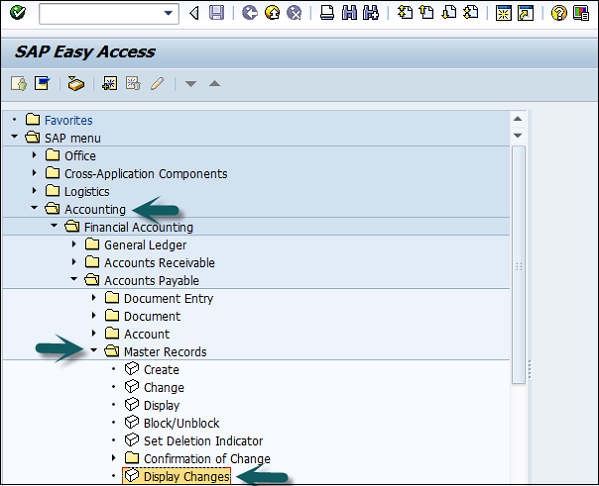Expand the Logistics folder
This screenshot has width=599, height=486.
[34, 191]
